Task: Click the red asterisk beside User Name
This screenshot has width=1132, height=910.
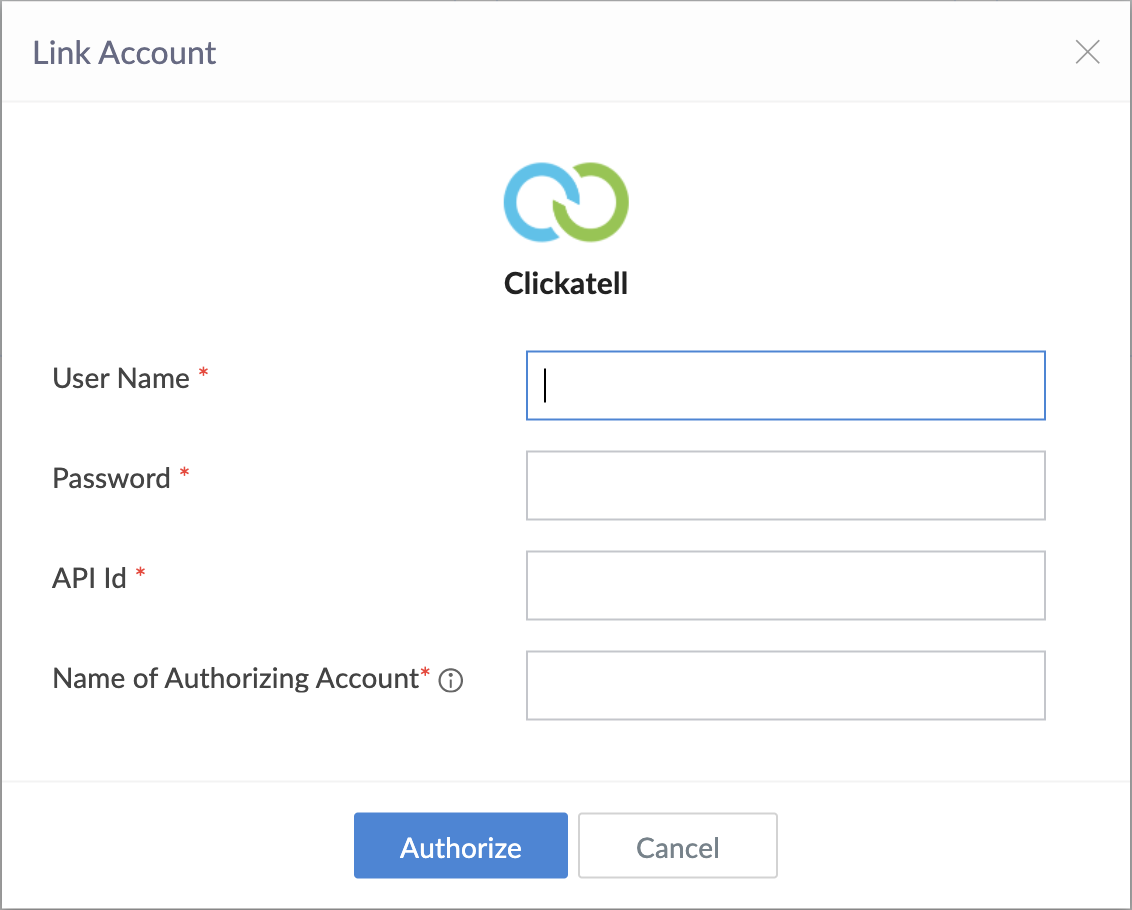Action: click(204, 373)
